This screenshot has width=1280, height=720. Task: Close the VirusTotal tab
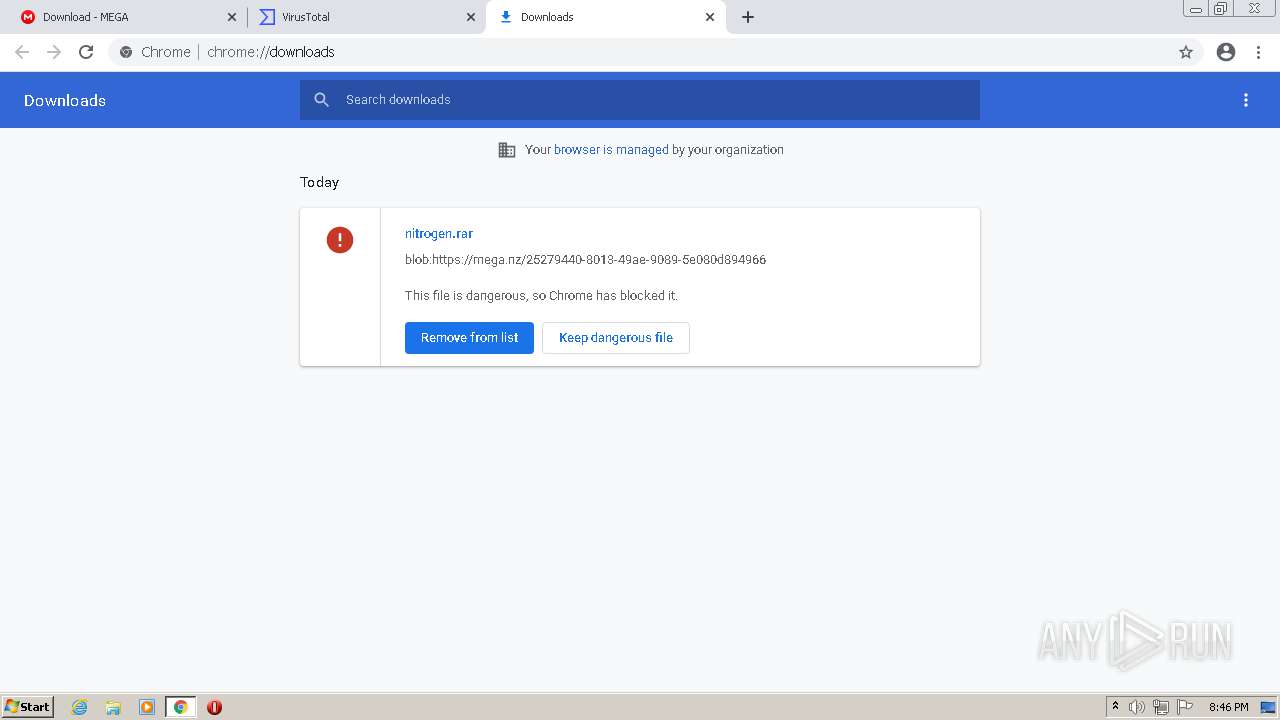click(471, 17)
